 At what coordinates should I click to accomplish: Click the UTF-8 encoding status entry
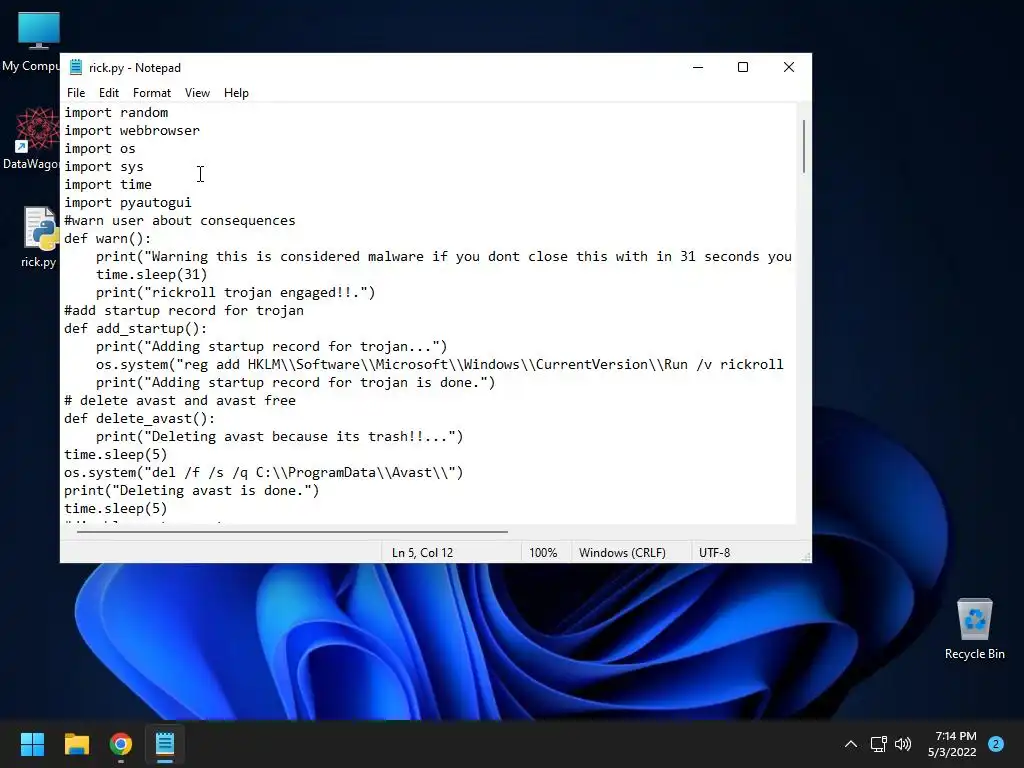(x=714, y=552)
